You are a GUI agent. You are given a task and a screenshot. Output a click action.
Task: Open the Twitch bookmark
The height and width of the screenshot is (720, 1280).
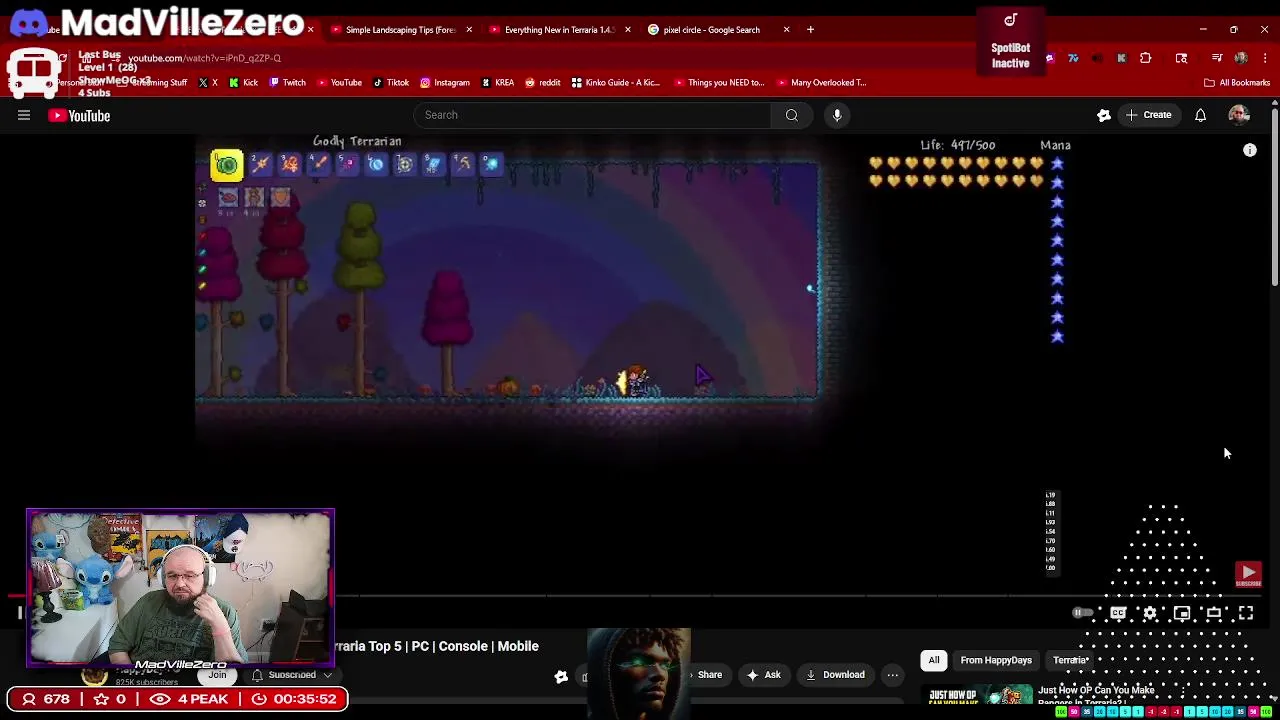[287, 83]
